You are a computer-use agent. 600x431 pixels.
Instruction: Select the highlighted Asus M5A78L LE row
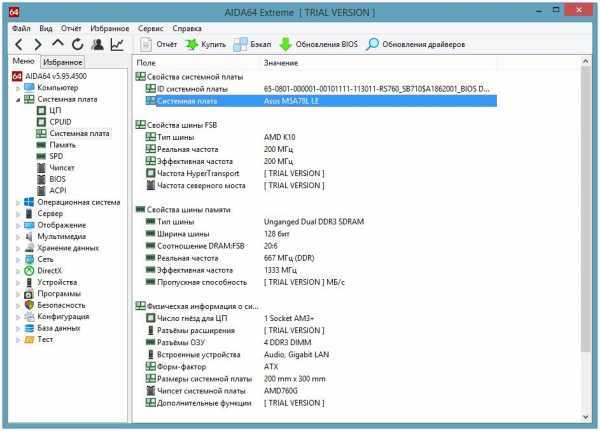coord(321,101)
